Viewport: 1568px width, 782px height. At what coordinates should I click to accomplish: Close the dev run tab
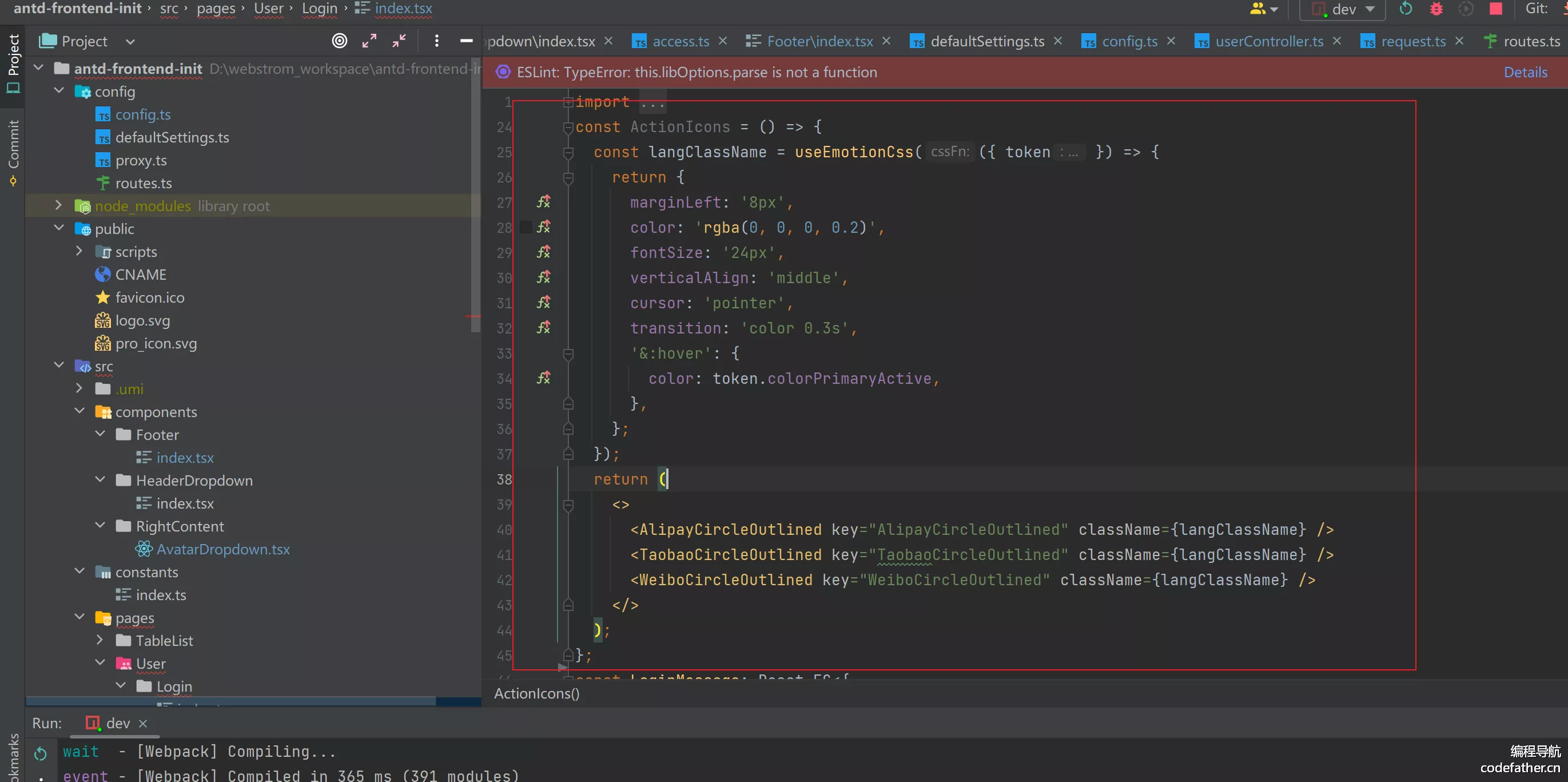pos(142,723)
